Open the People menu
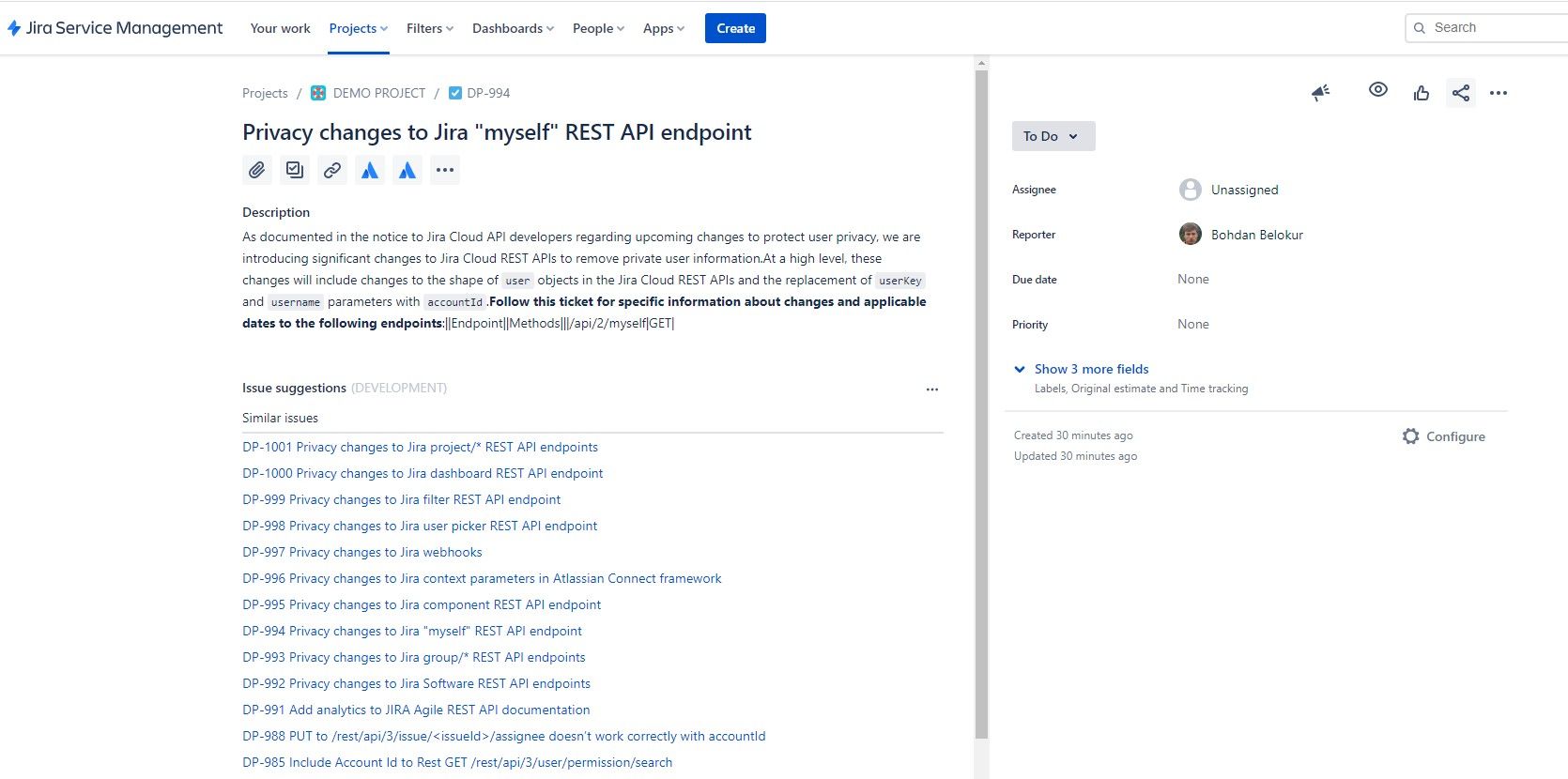 tap(598, 28)
